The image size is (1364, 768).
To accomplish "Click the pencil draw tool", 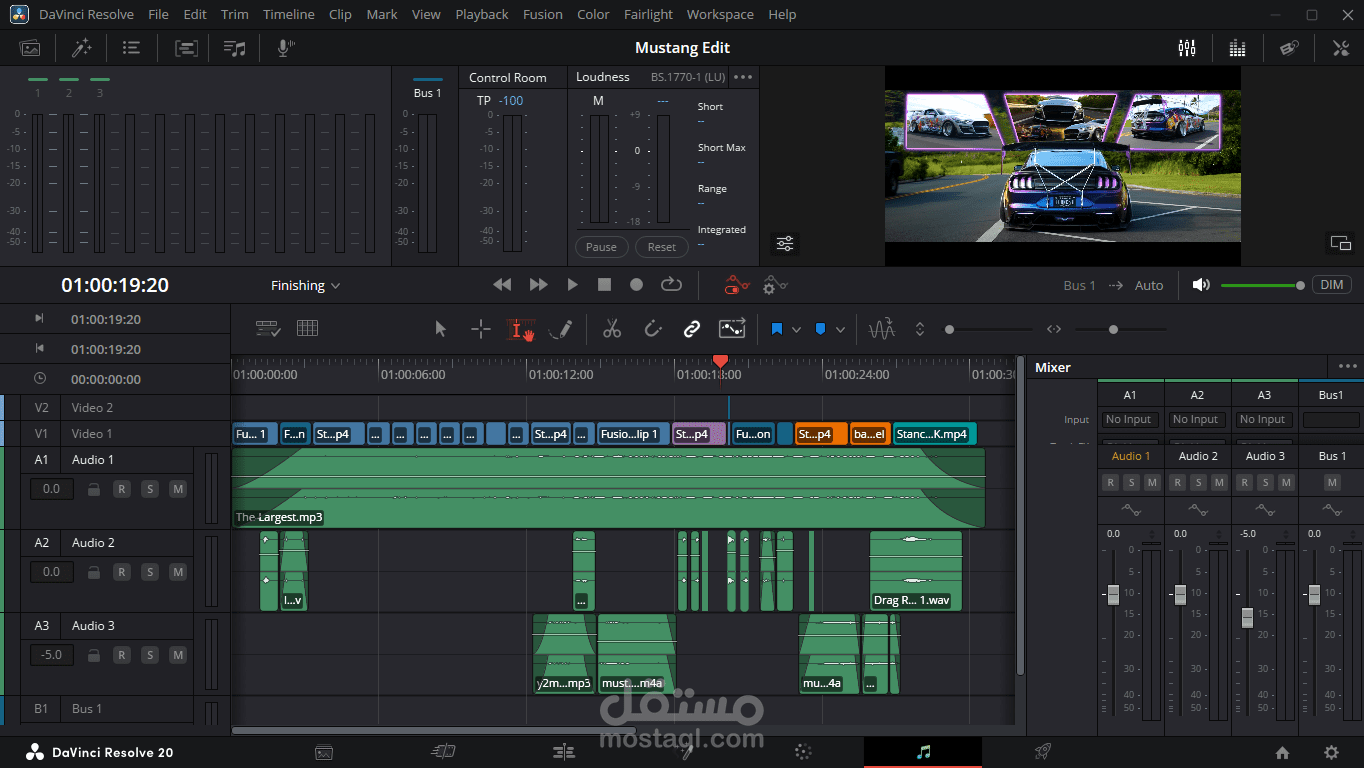I will (561, 329).
